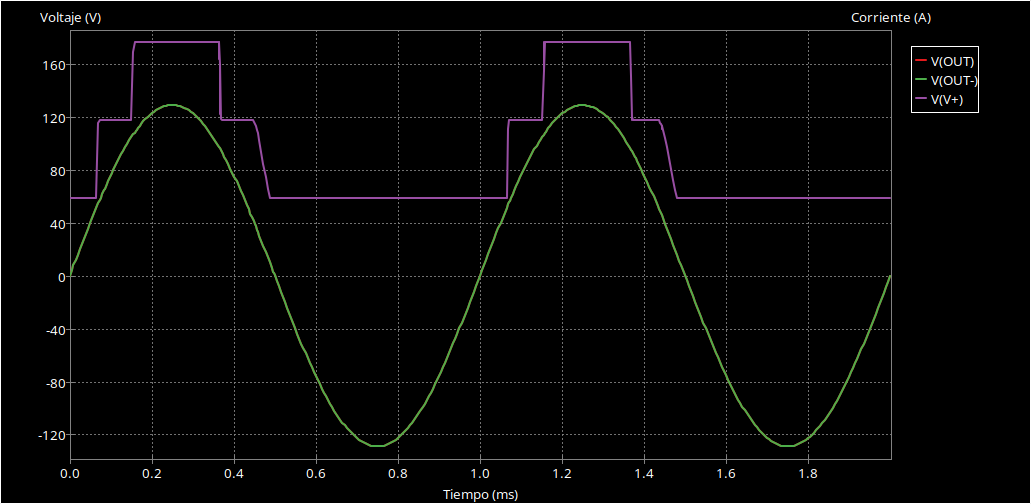The height and width of the screenshot is (504, 1031).
Task: Click the 0.6 time axis tick label
Action: click(316, 473)
